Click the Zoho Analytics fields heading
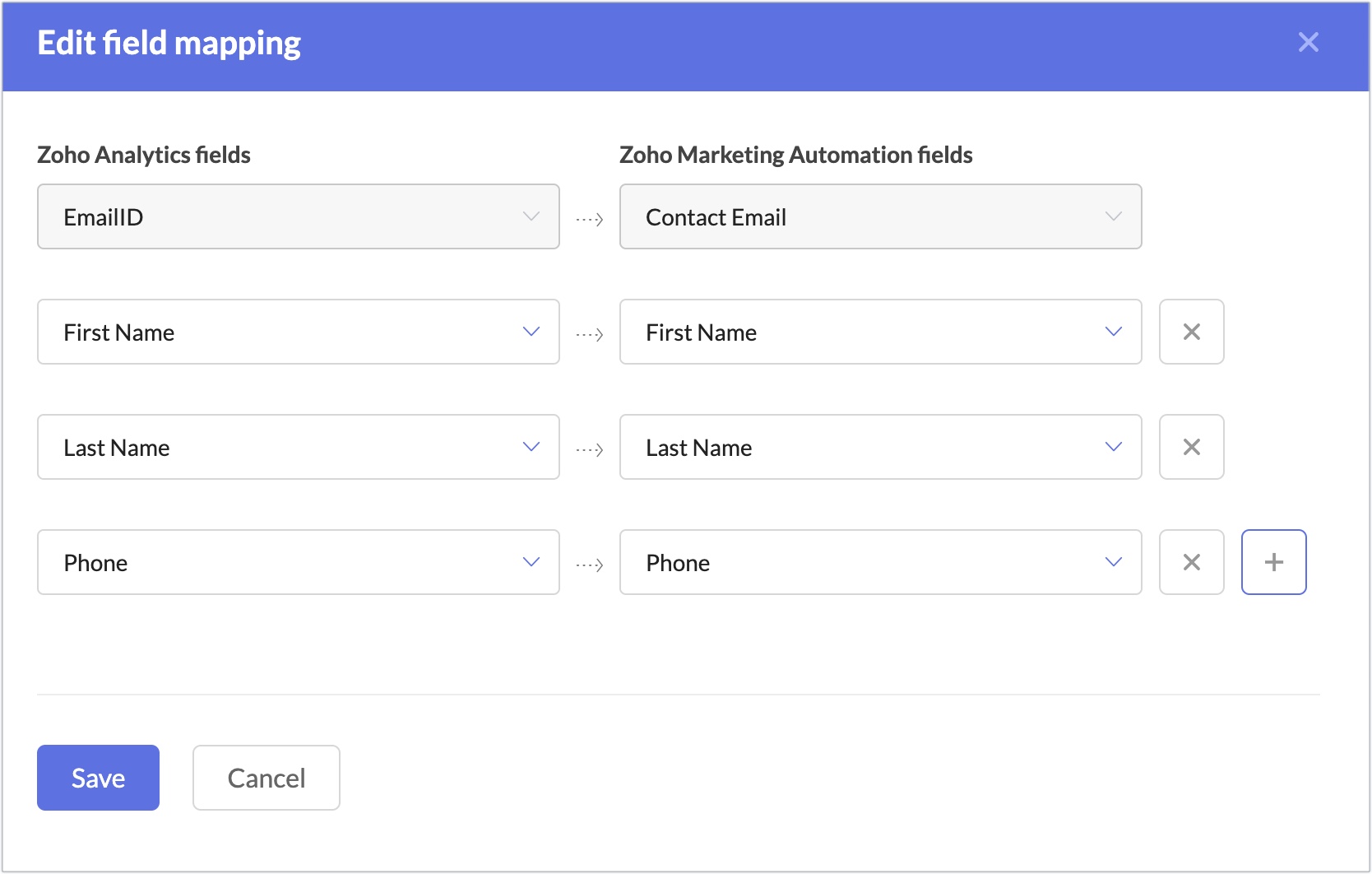Viewport: 1372px width, 874px height. tap(144, 155)
